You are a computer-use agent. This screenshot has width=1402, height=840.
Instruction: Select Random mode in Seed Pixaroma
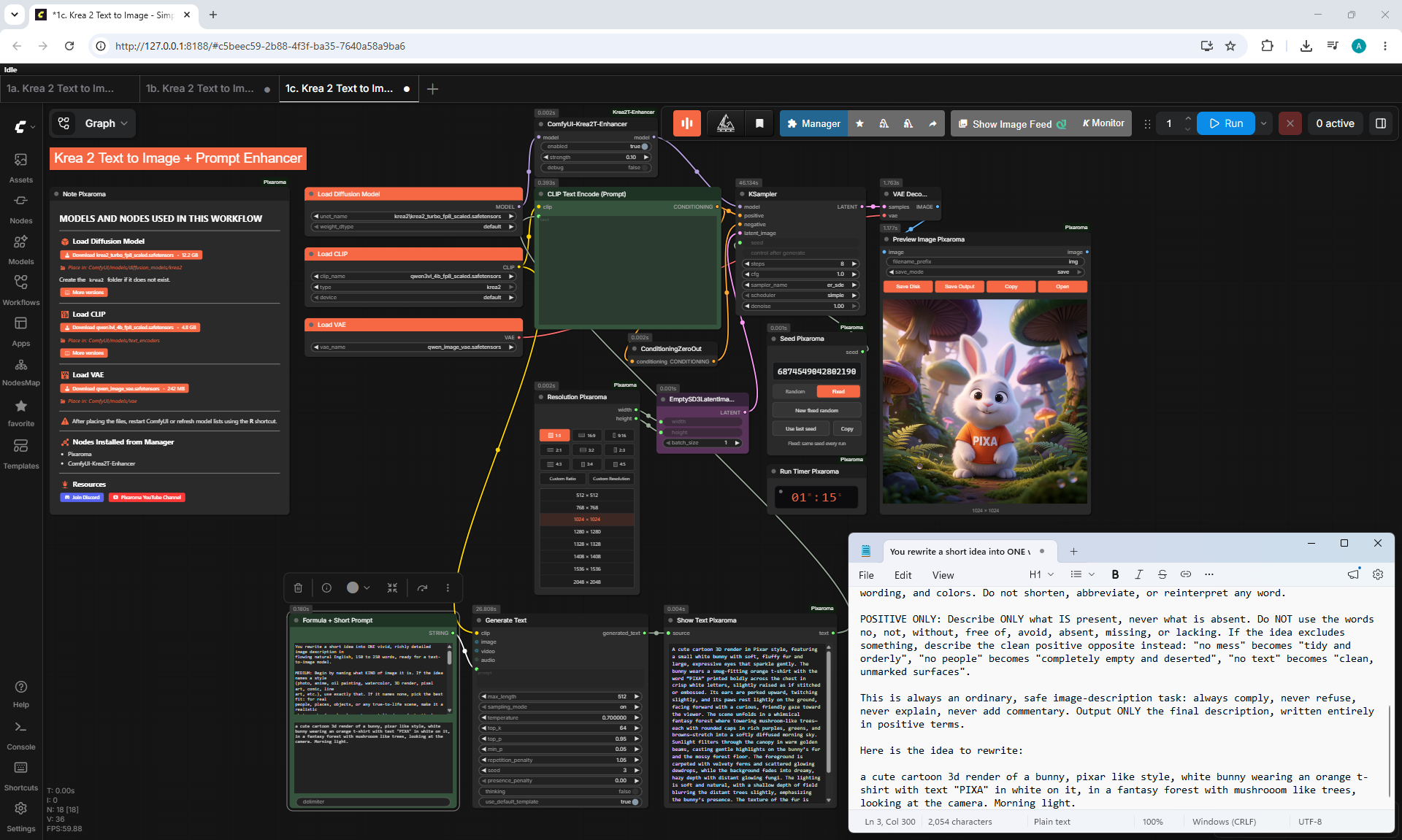(x=794, y=392)
